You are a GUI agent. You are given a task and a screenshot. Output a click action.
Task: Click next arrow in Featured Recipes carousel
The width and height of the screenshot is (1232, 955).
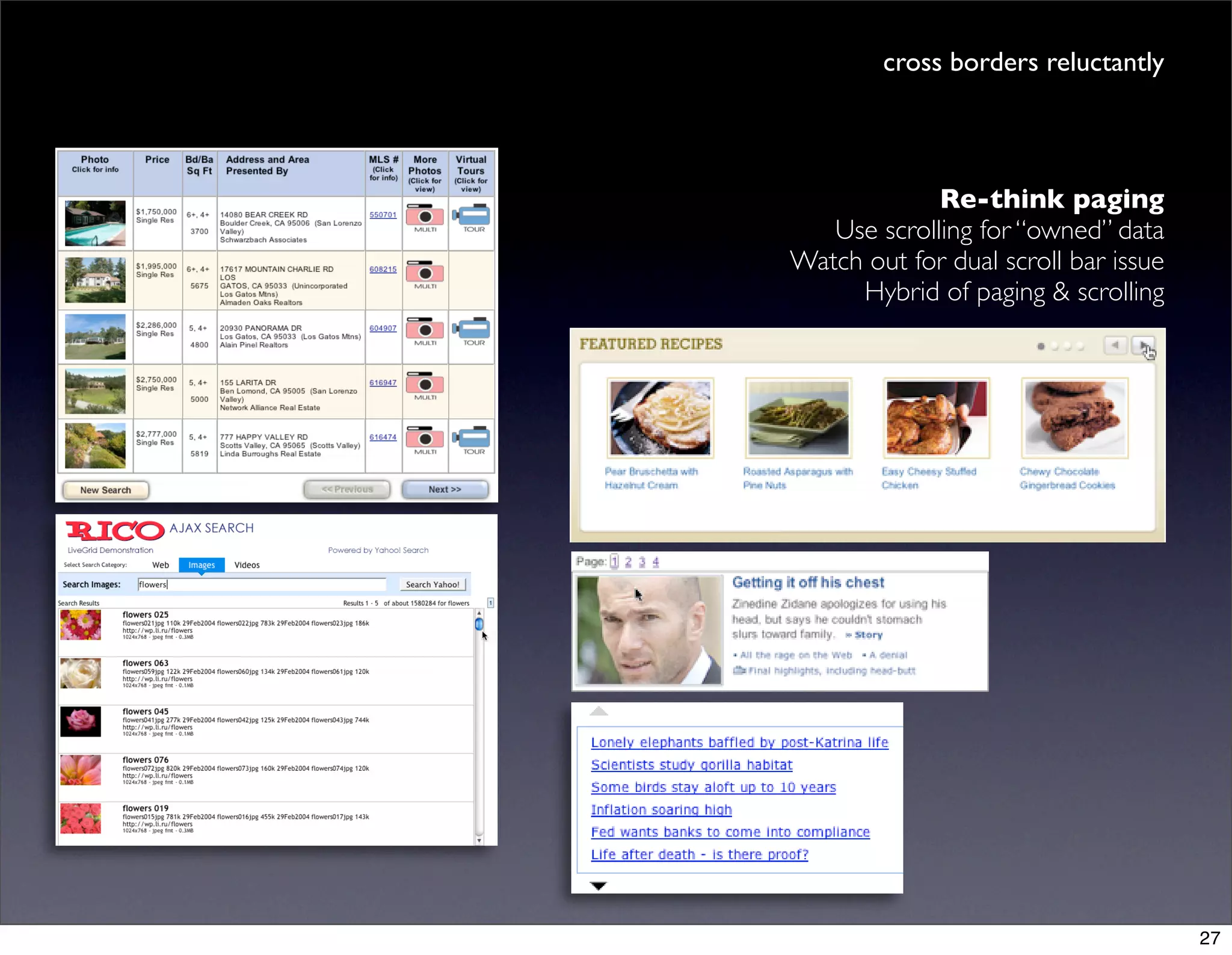coord(1142,345)
